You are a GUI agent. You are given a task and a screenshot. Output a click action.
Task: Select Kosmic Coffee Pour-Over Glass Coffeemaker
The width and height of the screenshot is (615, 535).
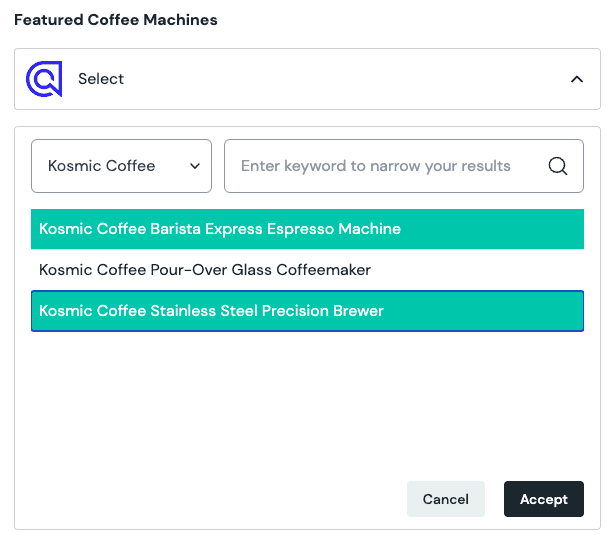tap(308, 270)
